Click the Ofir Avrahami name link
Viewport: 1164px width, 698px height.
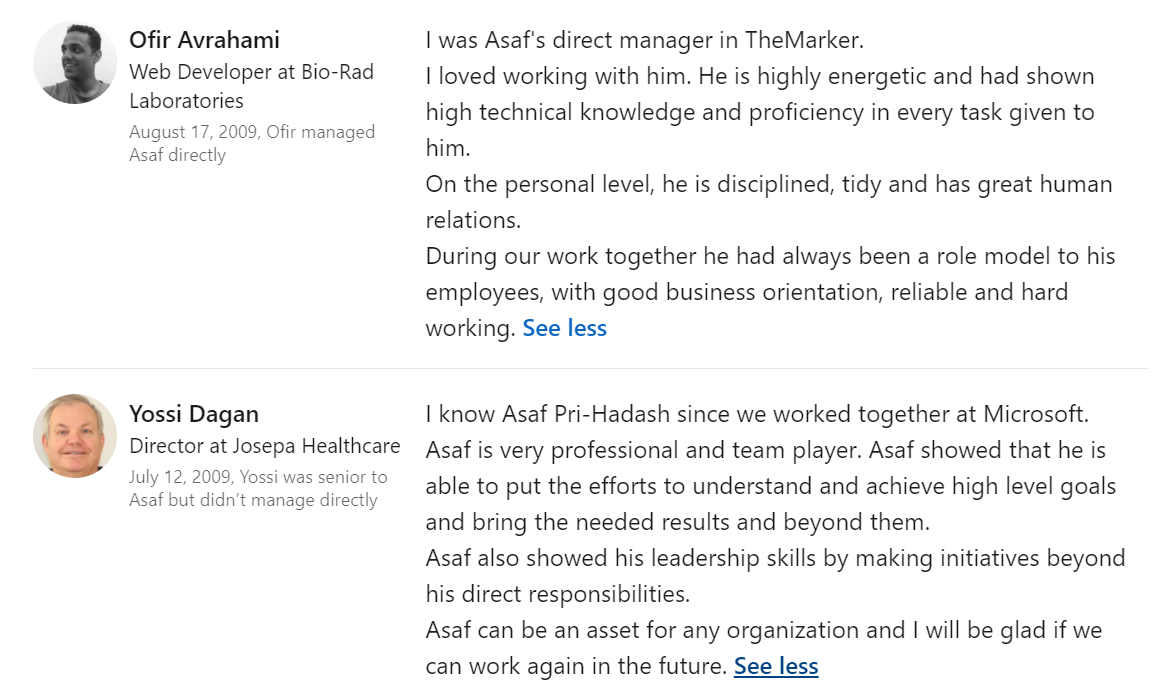[204, 39]
